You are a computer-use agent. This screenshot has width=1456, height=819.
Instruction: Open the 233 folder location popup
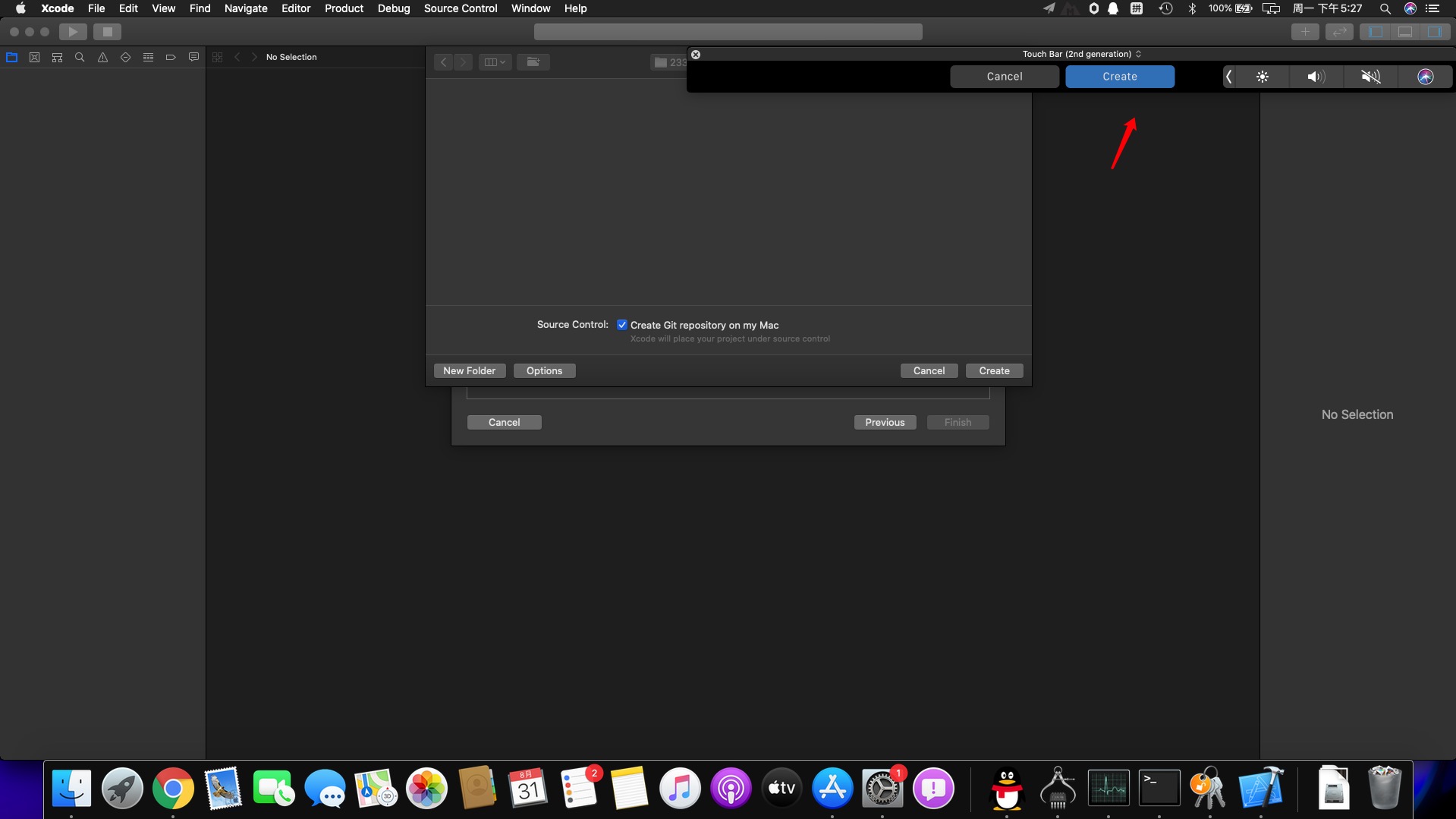pos(669,62)
